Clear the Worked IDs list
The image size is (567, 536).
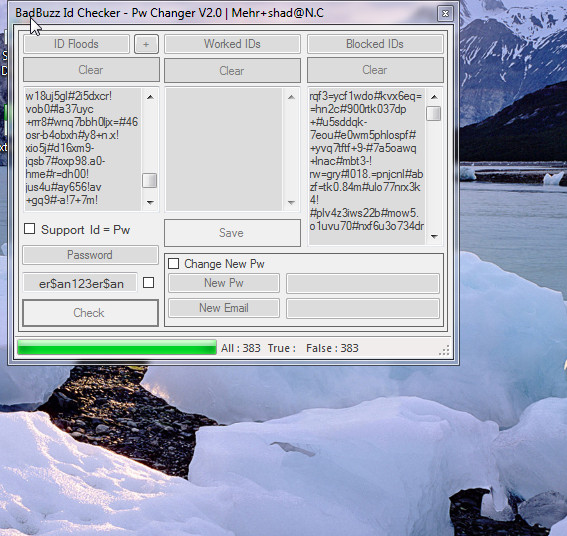[x=232, y=70]
